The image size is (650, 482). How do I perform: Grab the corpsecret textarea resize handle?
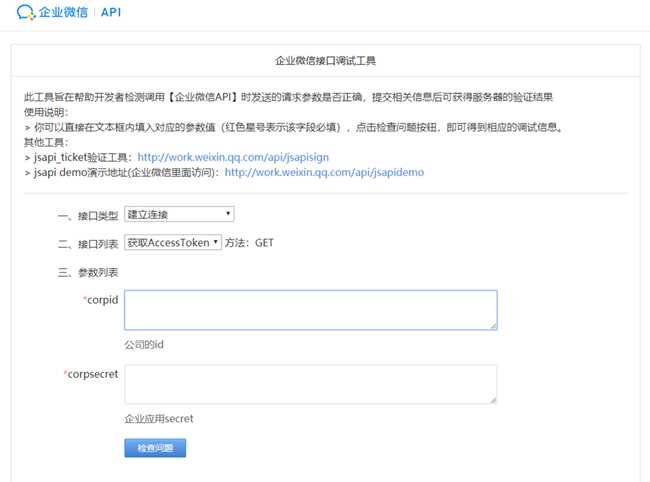(493, 400)
